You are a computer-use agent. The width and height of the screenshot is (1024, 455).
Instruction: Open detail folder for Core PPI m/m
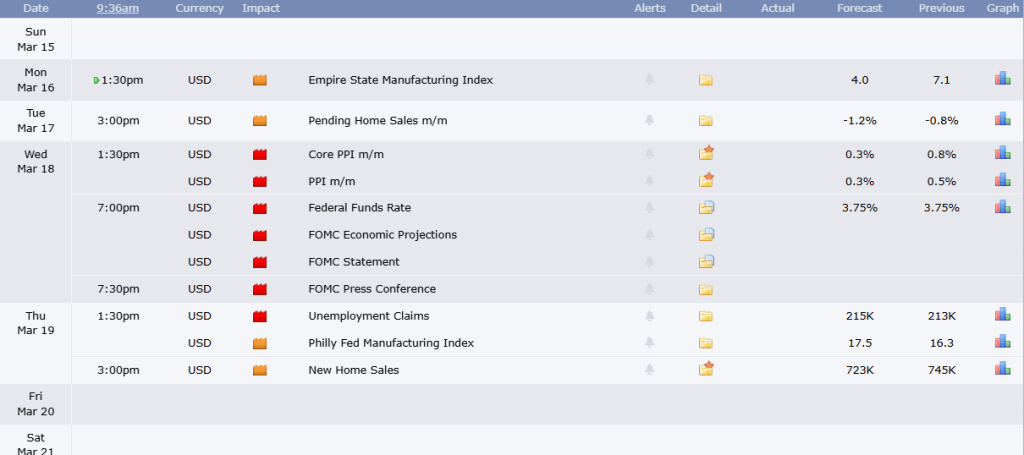tap(706, 154)
